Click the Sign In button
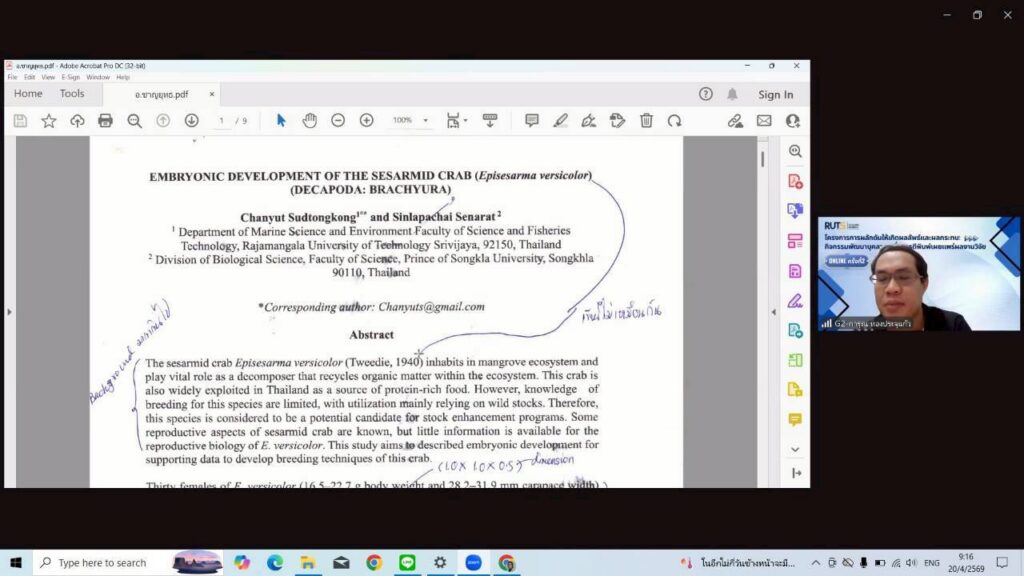 coord(775,95)
